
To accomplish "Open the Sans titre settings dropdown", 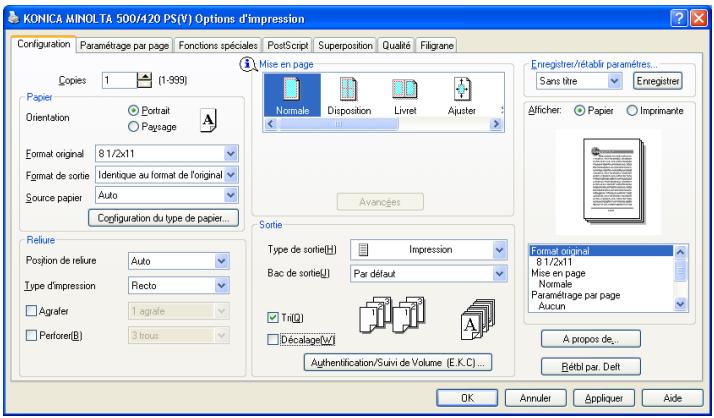I will [x=579, y=81].
